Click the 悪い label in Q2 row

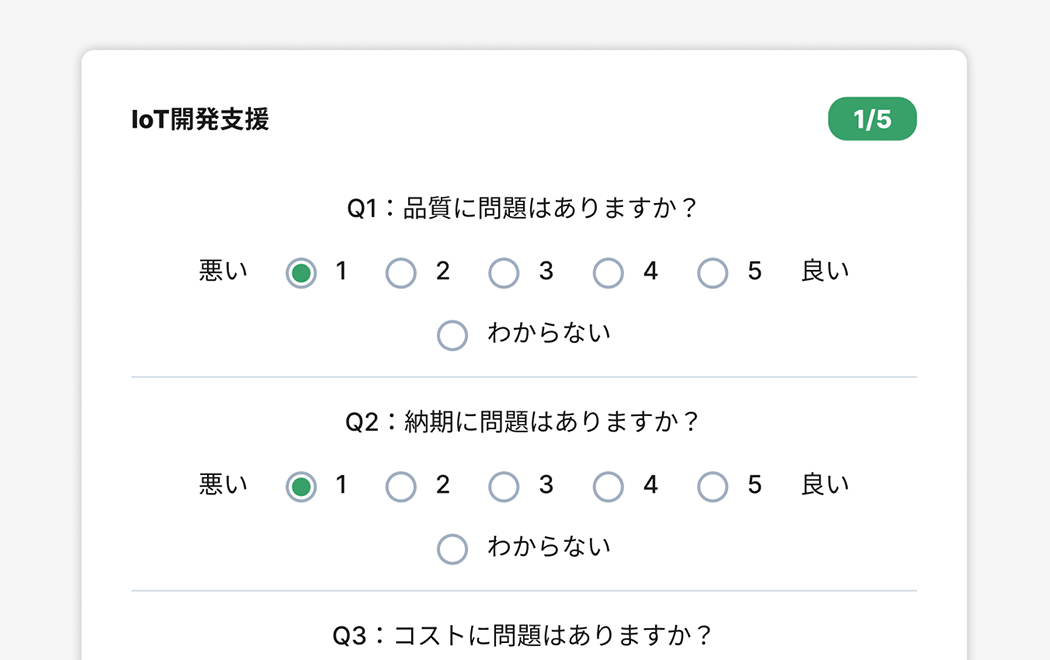[223, 485]
